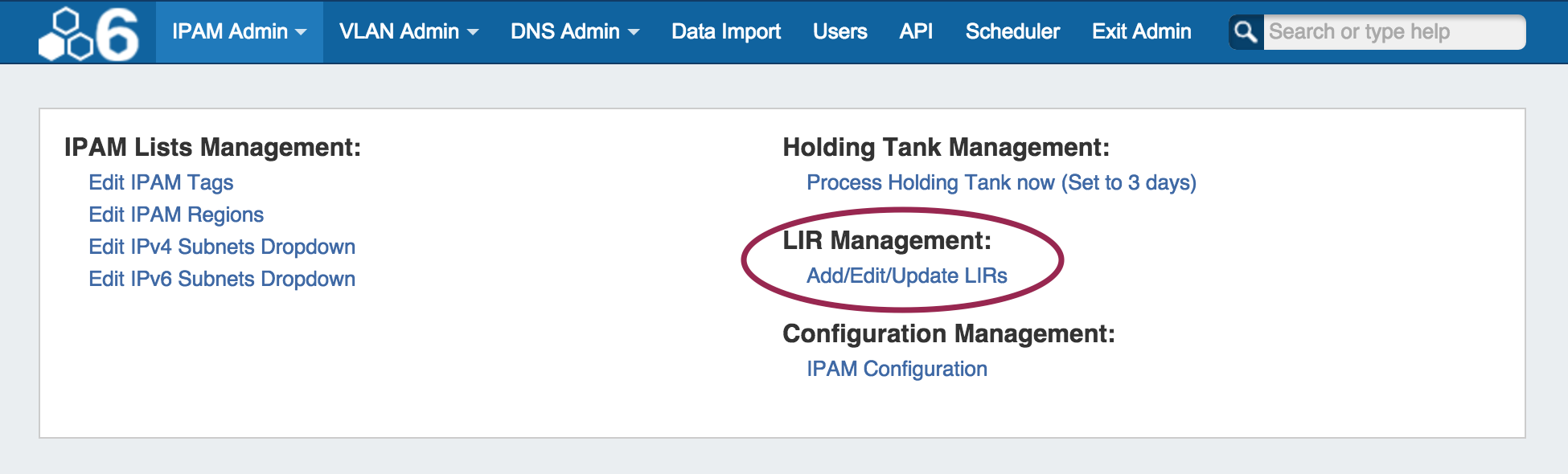Open Edit IPv4 Subnets Dropdown link
The width and height of the screenshot is (1568, 474).
pos(222,247)
